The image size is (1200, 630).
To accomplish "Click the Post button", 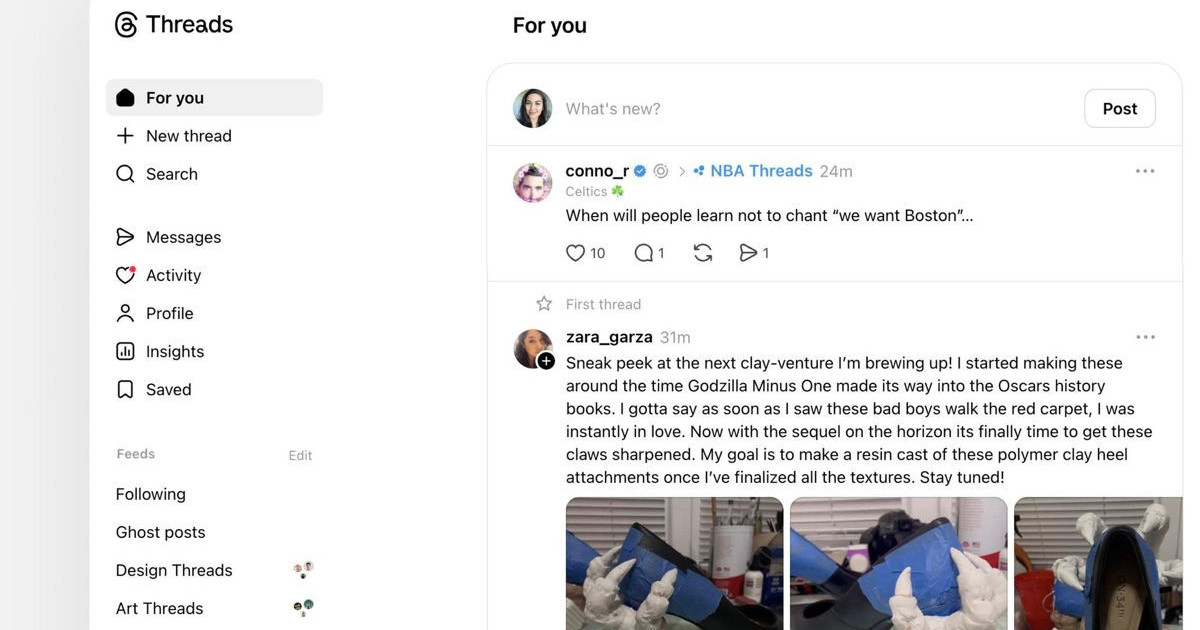I will tap(1120, 108).
